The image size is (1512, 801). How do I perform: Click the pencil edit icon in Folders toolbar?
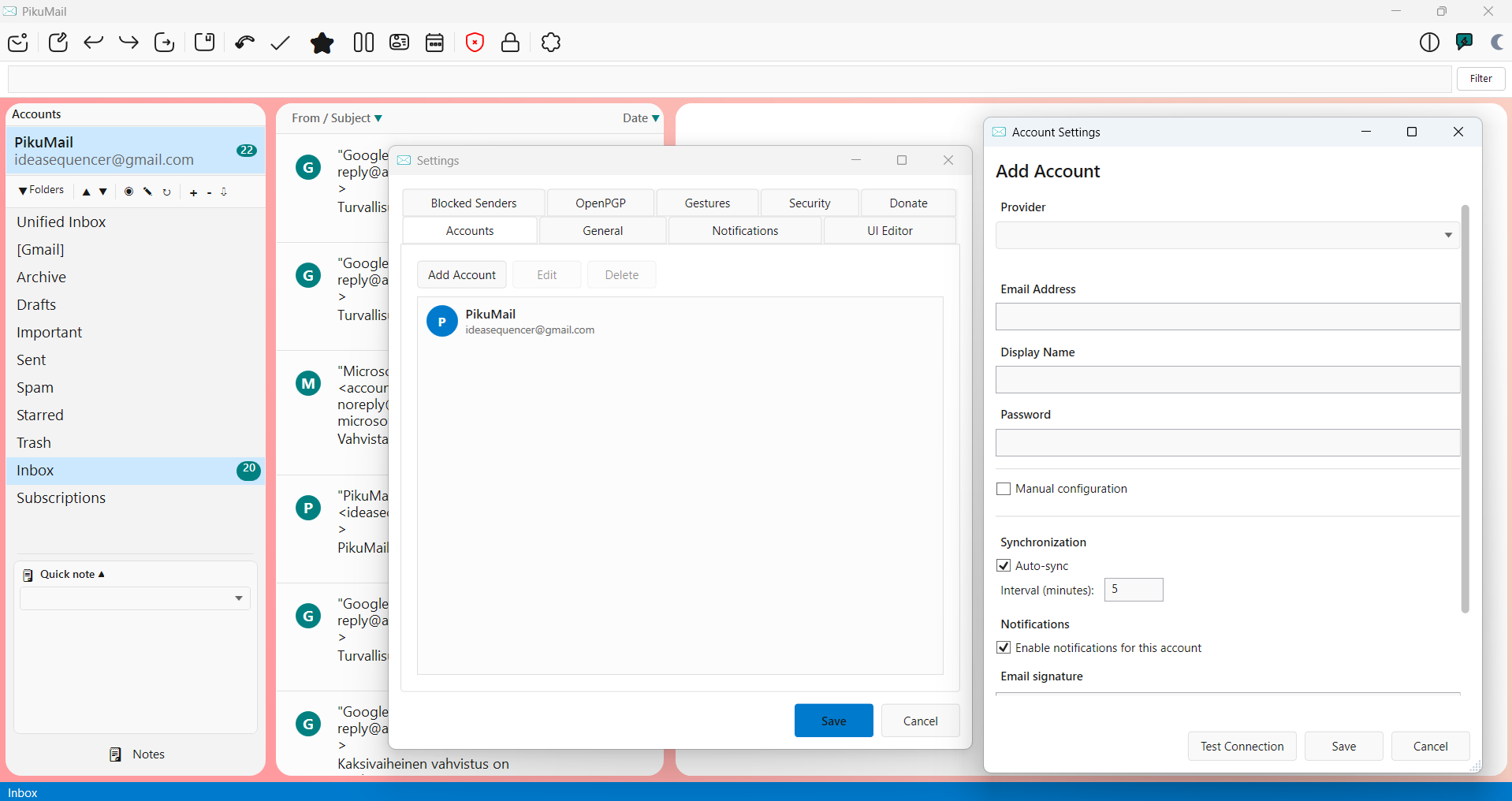point(147,192)
